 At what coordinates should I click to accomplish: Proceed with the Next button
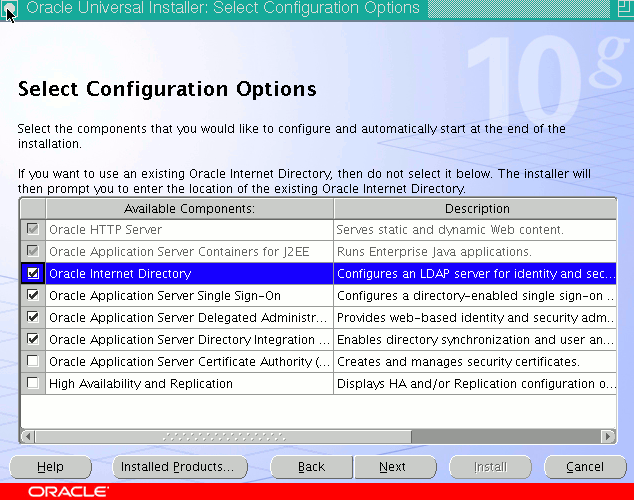point(395,467)
